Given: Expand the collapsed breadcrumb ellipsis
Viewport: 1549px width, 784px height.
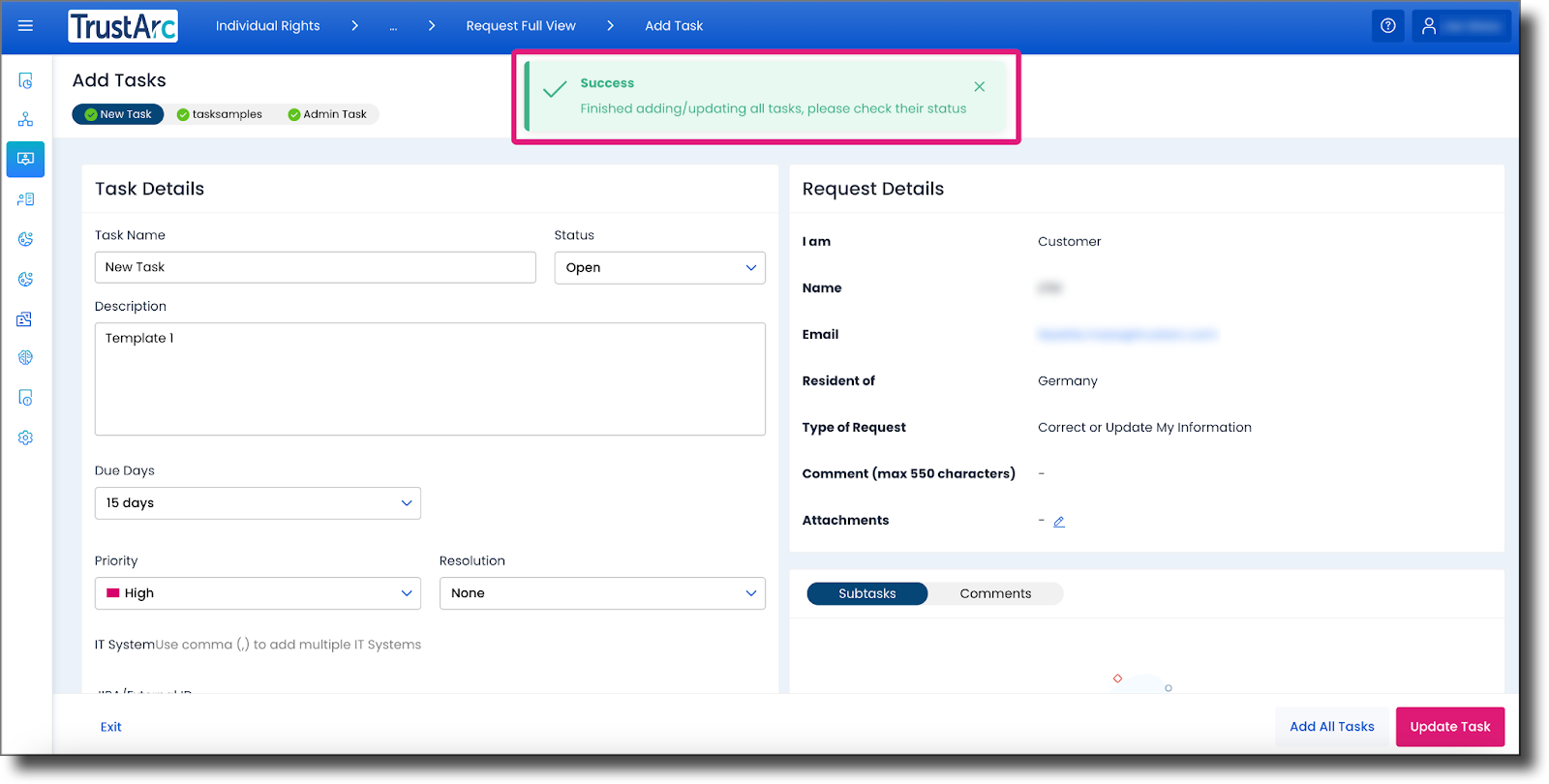Looking at the screenshot, I should [x=393, y=26].
